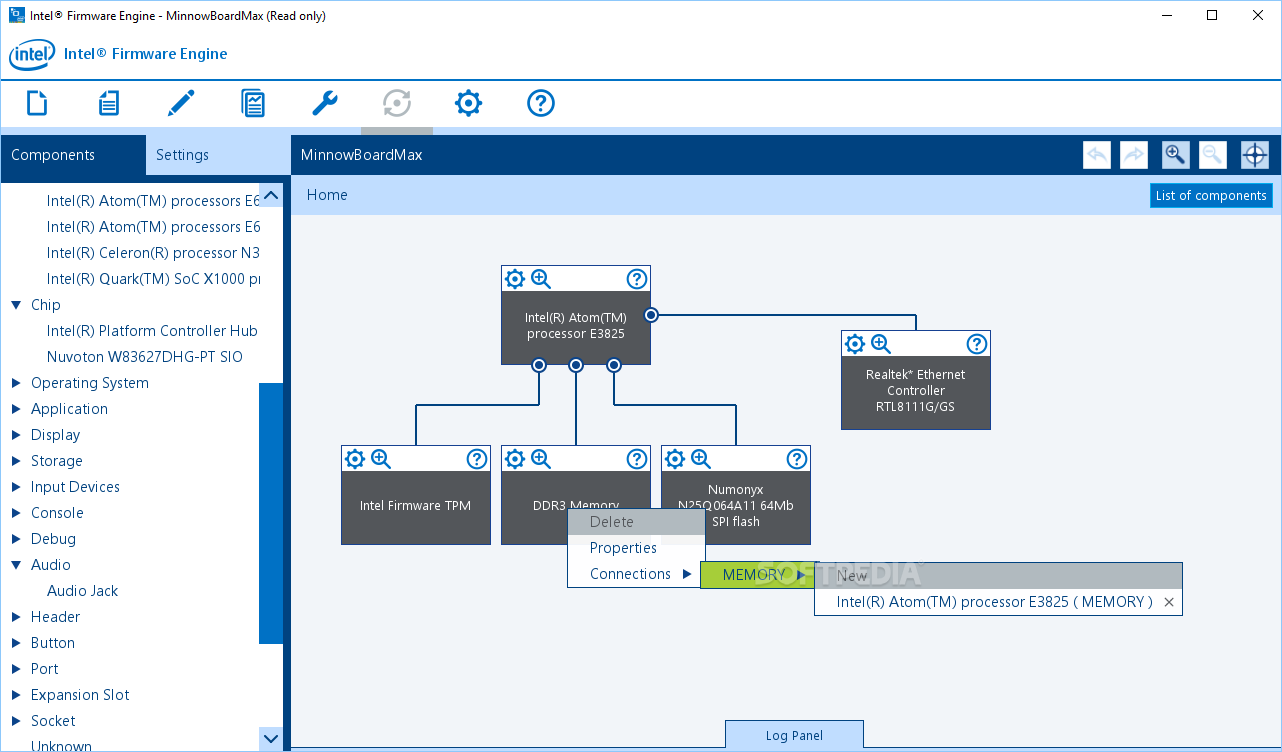Switch to the Components tab
The height and width of the screenshot is (752, 1282).
pos(73,155)
